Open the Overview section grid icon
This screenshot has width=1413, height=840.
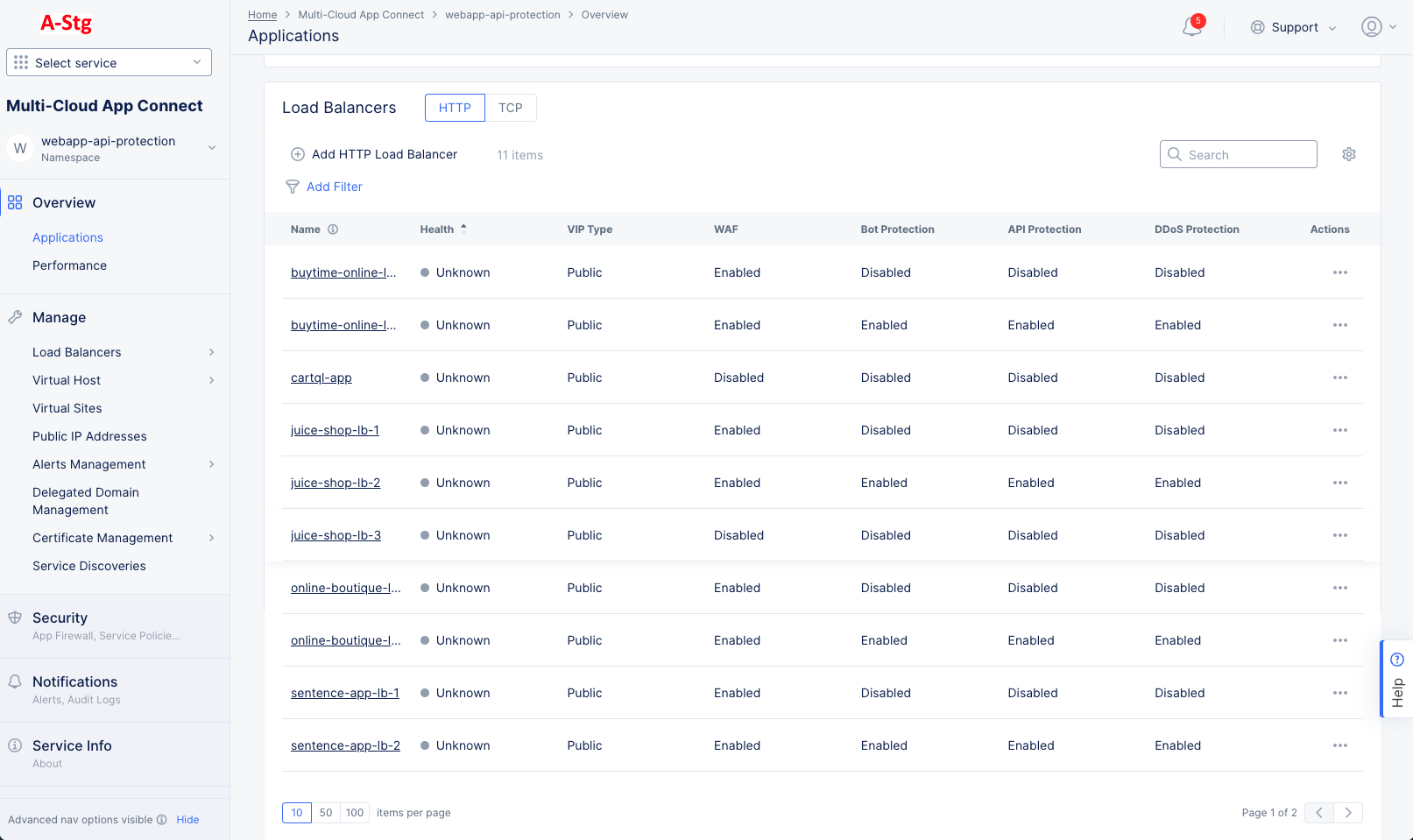tap(14, 201)
